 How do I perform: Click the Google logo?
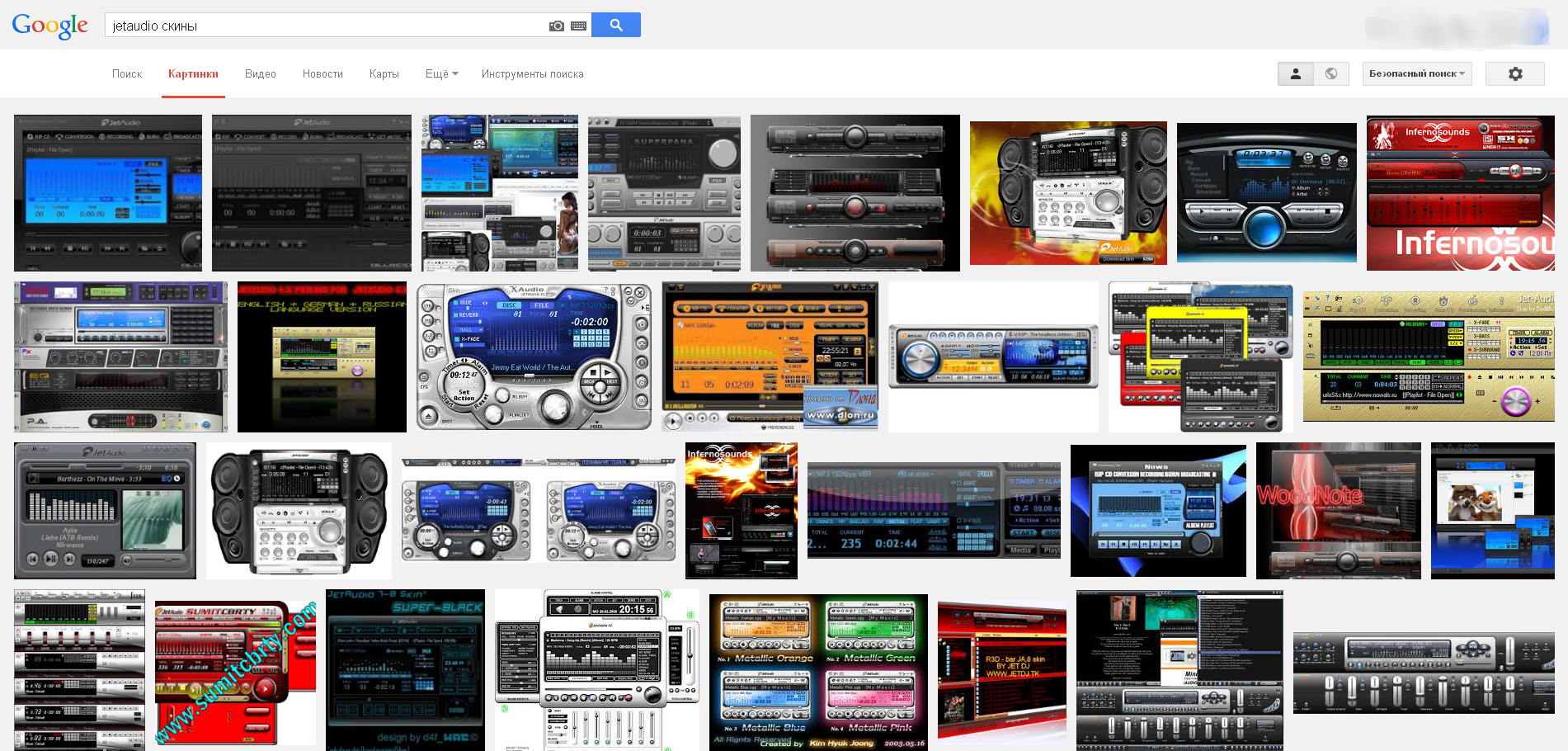tap(49, 26)
